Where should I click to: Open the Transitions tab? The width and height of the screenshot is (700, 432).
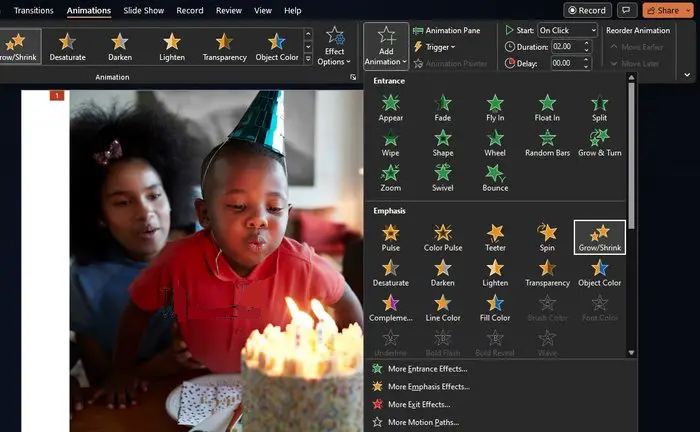click(x=33, y=10)
